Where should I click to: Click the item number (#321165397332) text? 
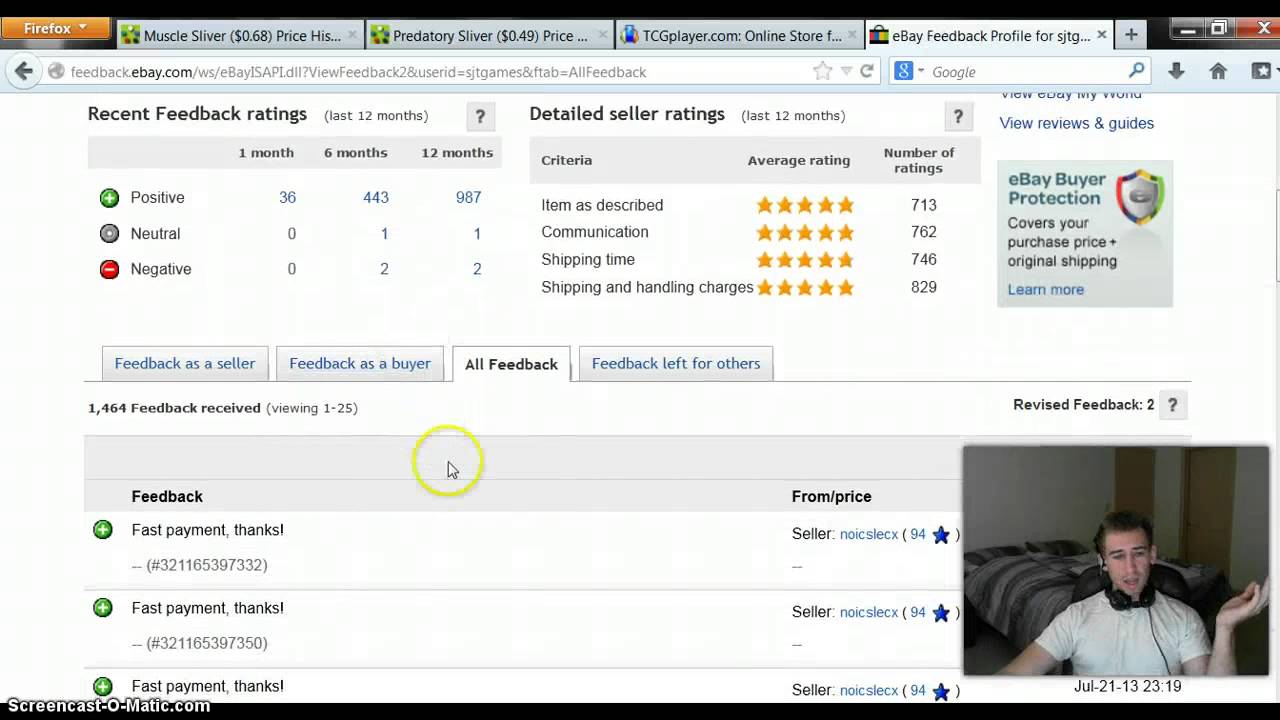pyautogui.click(x=206, y=565)
